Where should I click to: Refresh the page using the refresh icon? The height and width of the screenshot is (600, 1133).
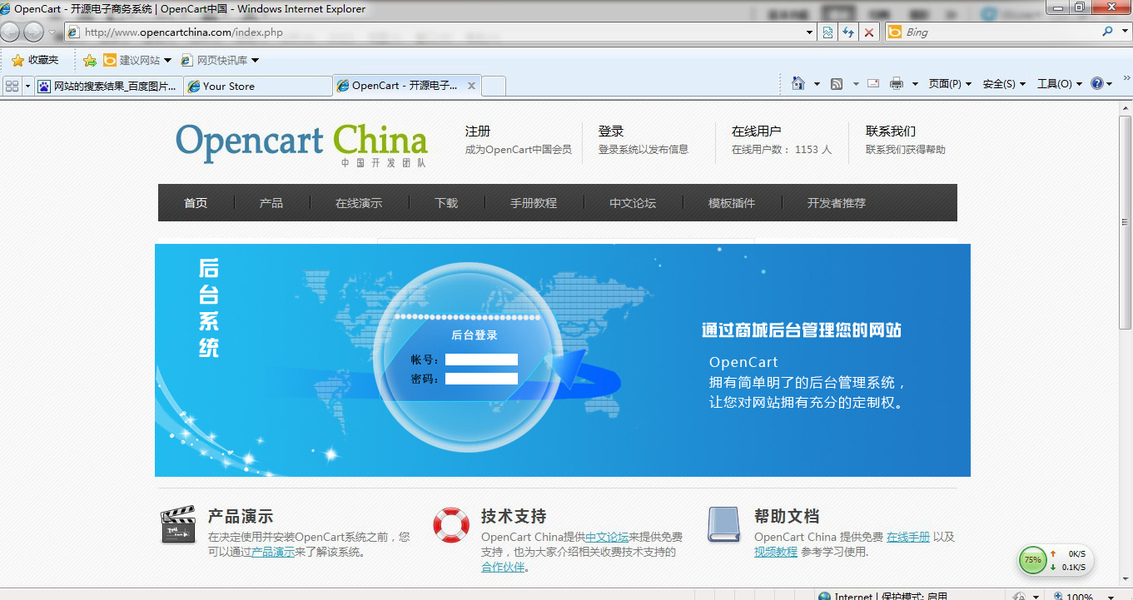pyautogui.click(x=848, y=32)
